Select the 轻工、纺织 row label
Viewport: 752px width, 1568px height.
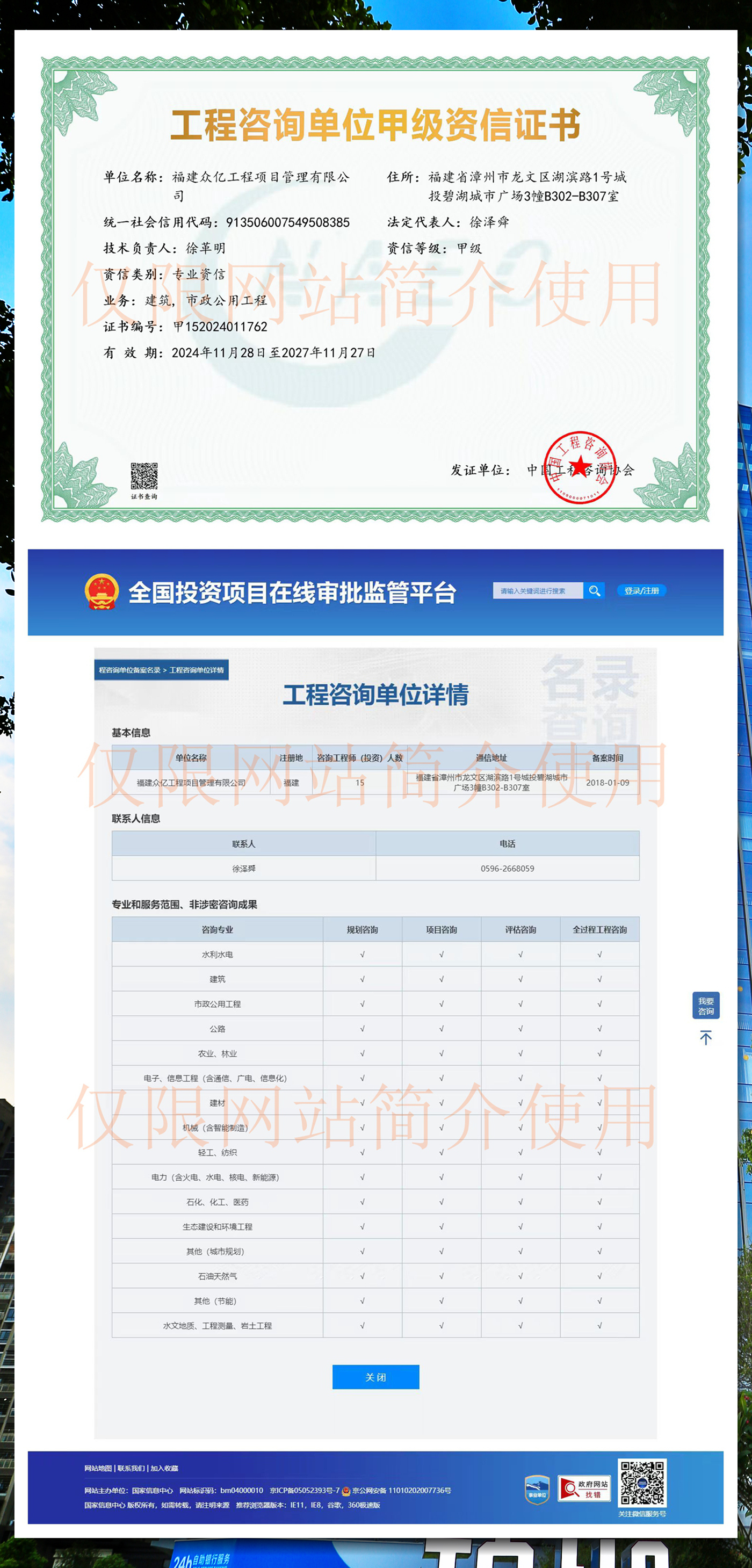coord(218,1152)
